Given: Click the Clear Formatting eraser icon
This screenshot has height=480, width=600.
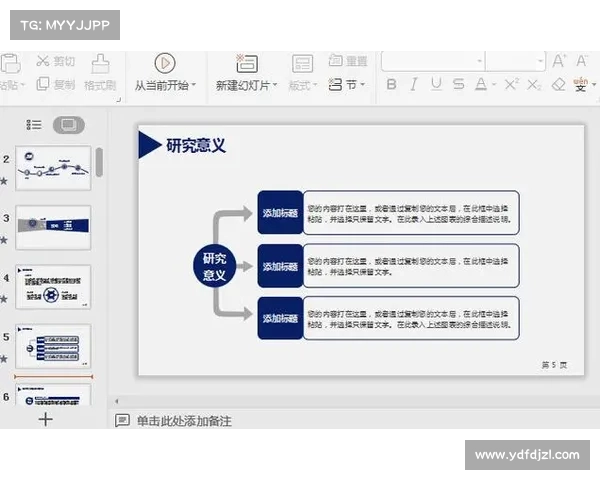Looking at the screenshot, I should tap(559, 84).
